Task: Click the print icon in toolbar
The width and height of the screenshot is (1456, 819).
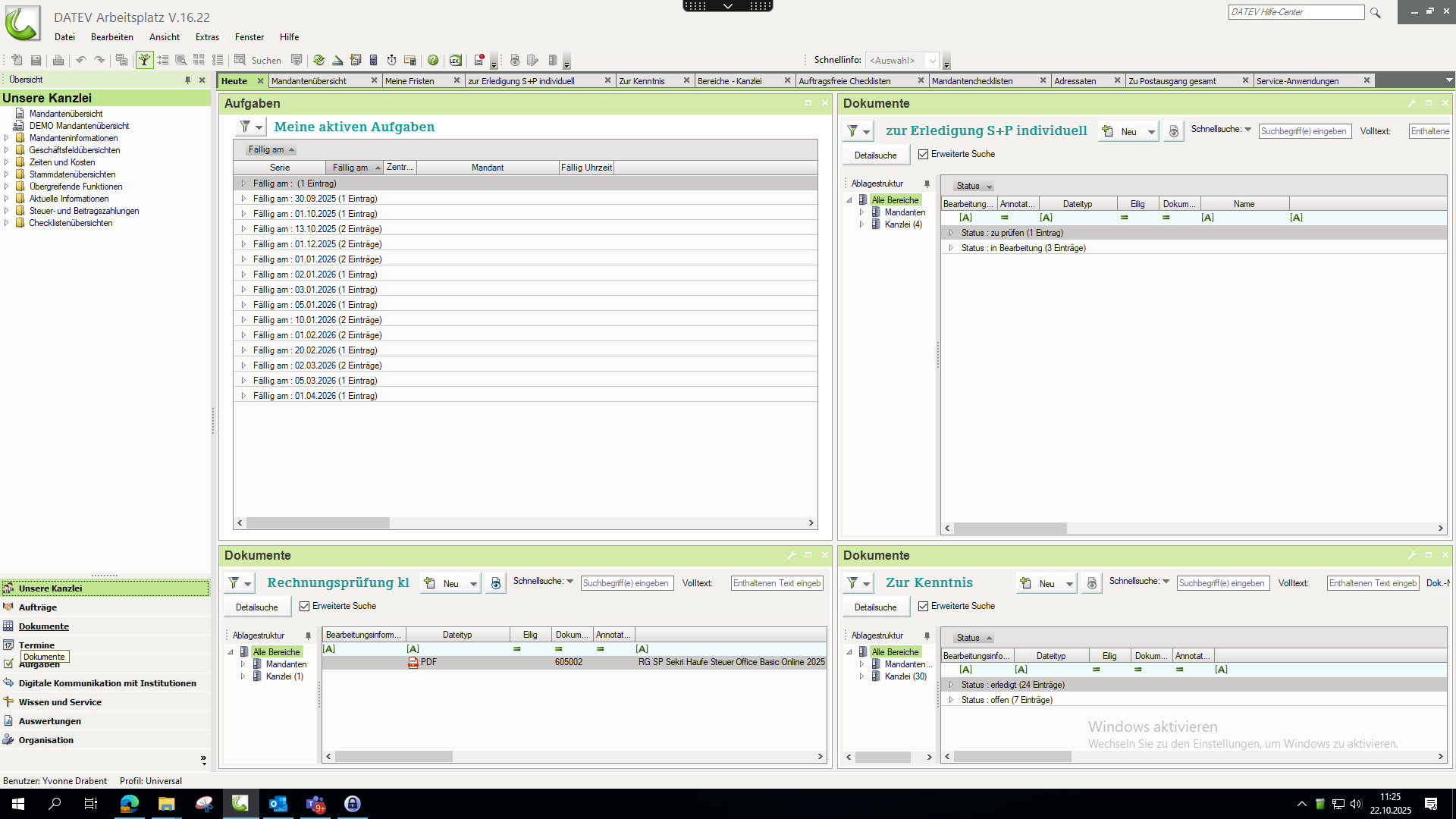Action: coord(58,60)
